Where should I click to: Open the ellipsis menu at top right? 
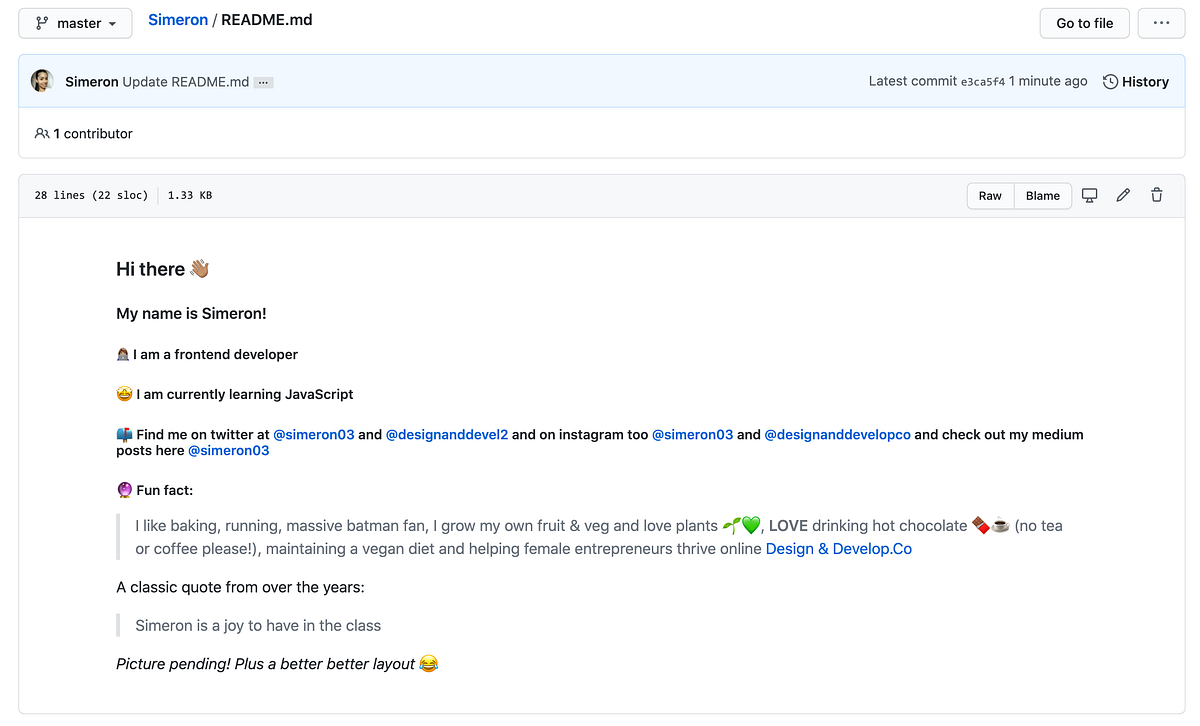point(1161,22)
